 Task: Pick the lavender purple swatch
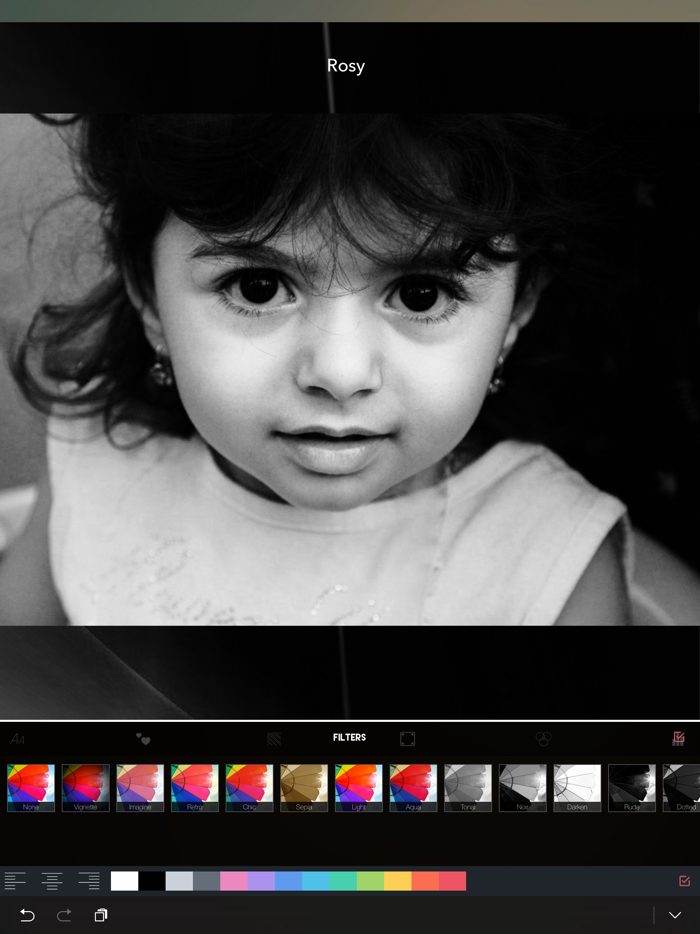point(262,881)
